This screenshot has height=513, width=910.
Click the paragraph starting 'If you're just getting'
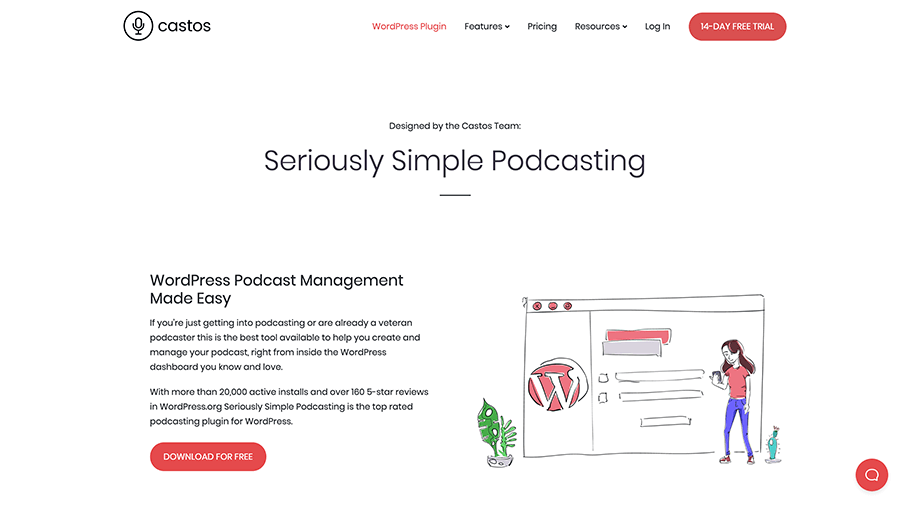285,345
